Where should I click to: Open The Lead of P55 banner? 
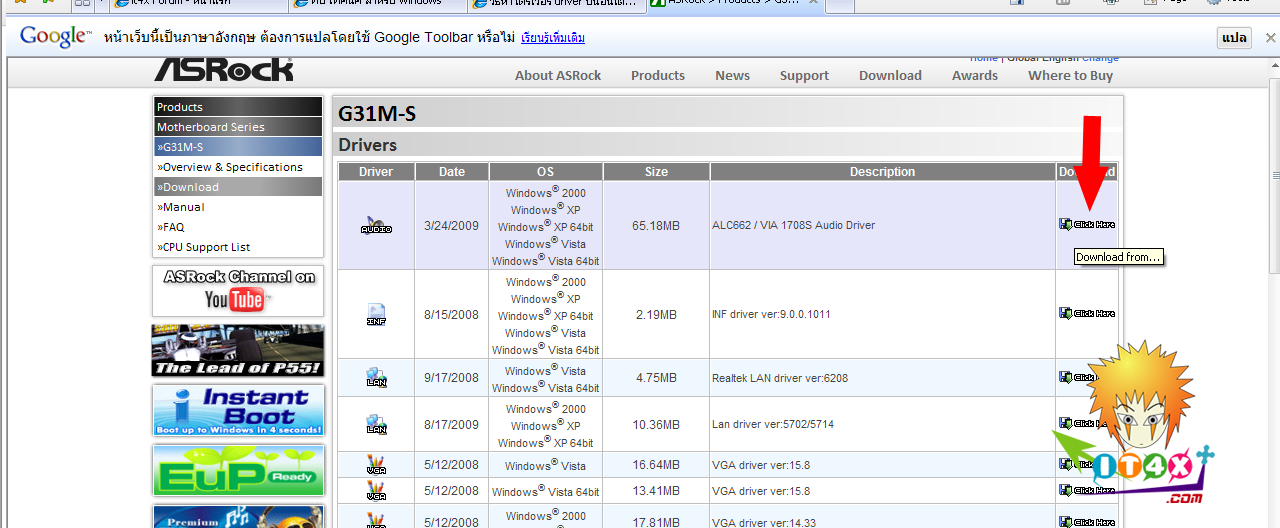238,351
